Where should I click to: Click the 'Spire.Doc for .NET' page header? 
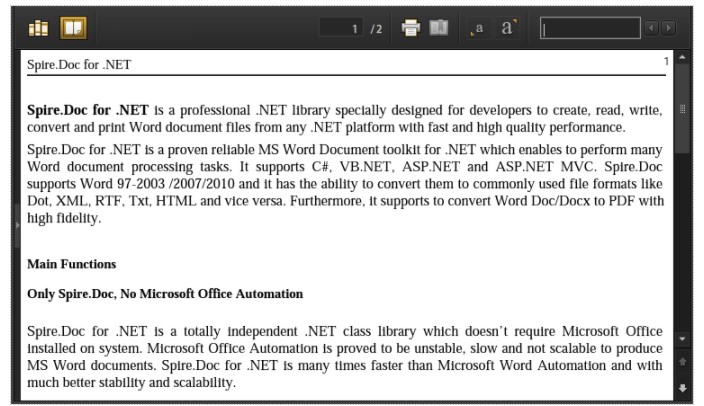point(79,65)
